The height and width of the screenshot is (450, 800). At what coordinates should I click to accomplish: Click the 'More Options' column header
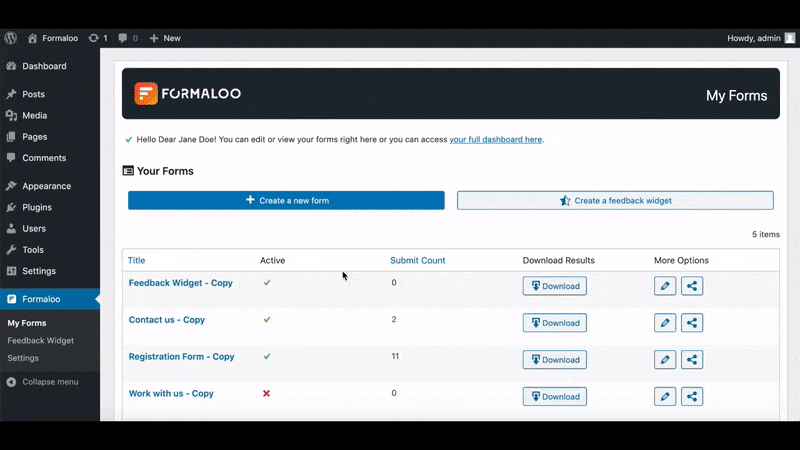coord(681,260)
